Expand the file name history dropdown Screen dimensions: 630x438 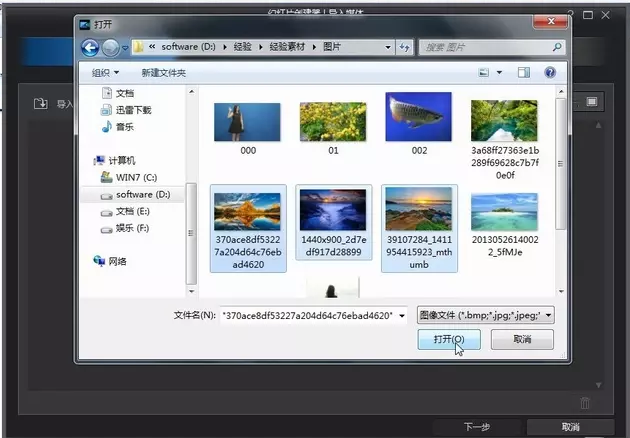click(402, 315)
